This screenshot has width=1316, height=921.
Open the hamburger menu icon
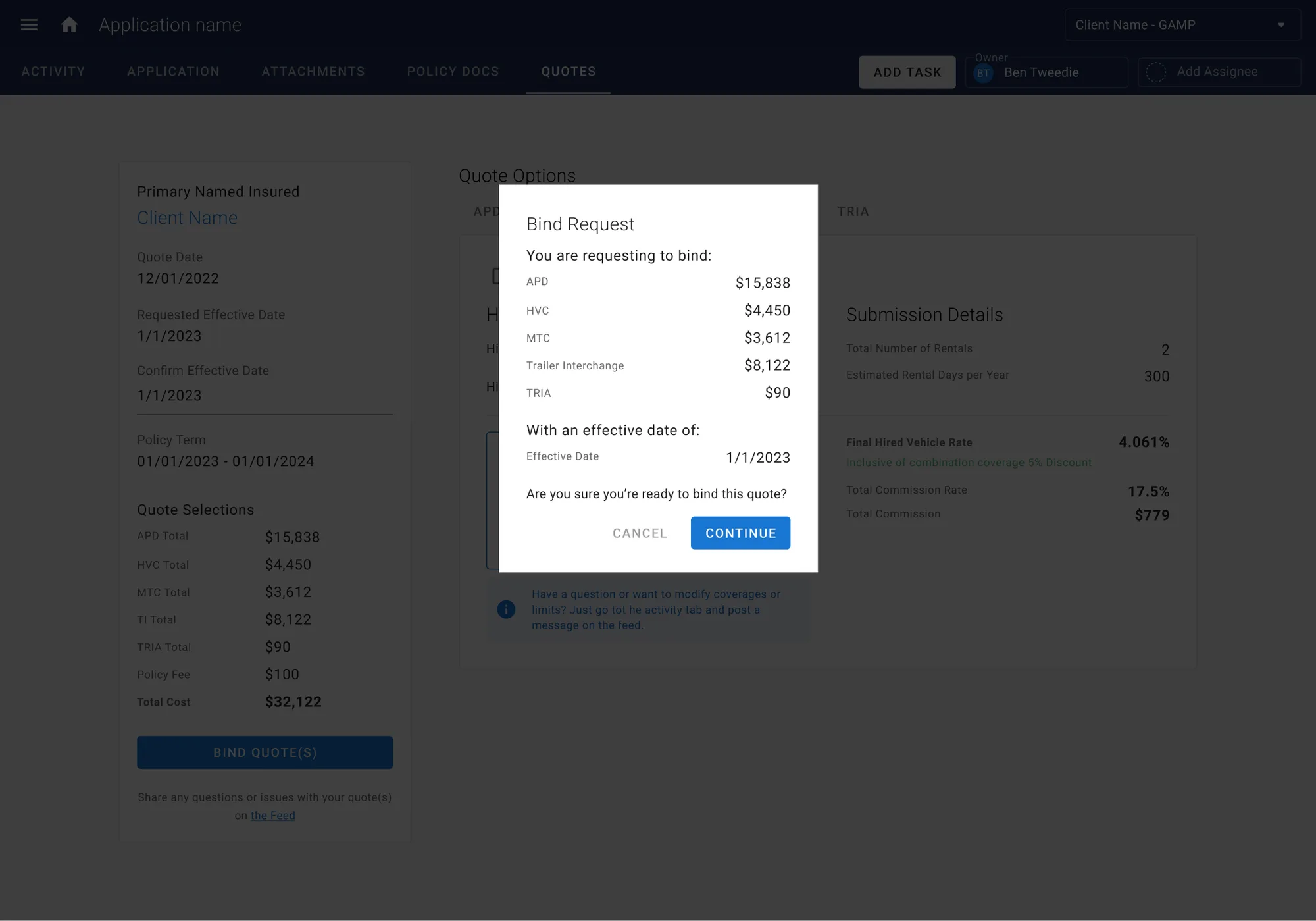coord(29,25)
